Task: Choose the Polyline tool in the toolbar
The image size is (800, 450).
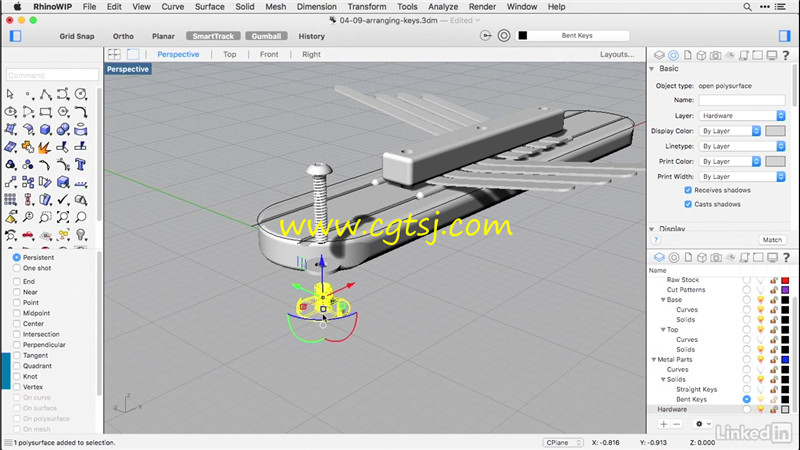Action: coord(45,94)
